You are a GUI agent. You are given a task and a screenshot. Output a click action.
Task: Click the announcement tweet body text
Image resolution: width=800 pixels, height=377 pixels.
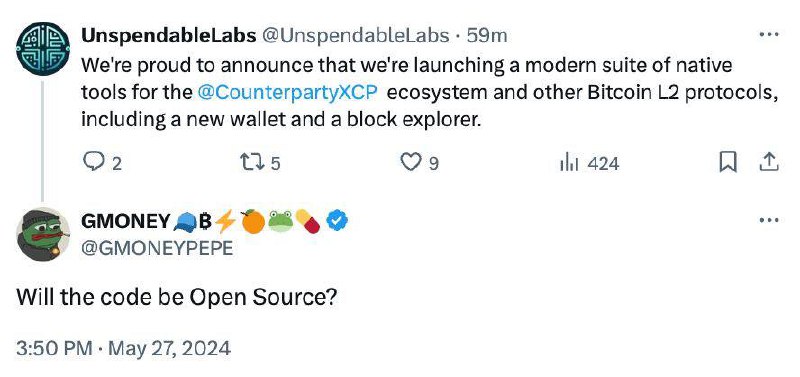tap(429, 93)
